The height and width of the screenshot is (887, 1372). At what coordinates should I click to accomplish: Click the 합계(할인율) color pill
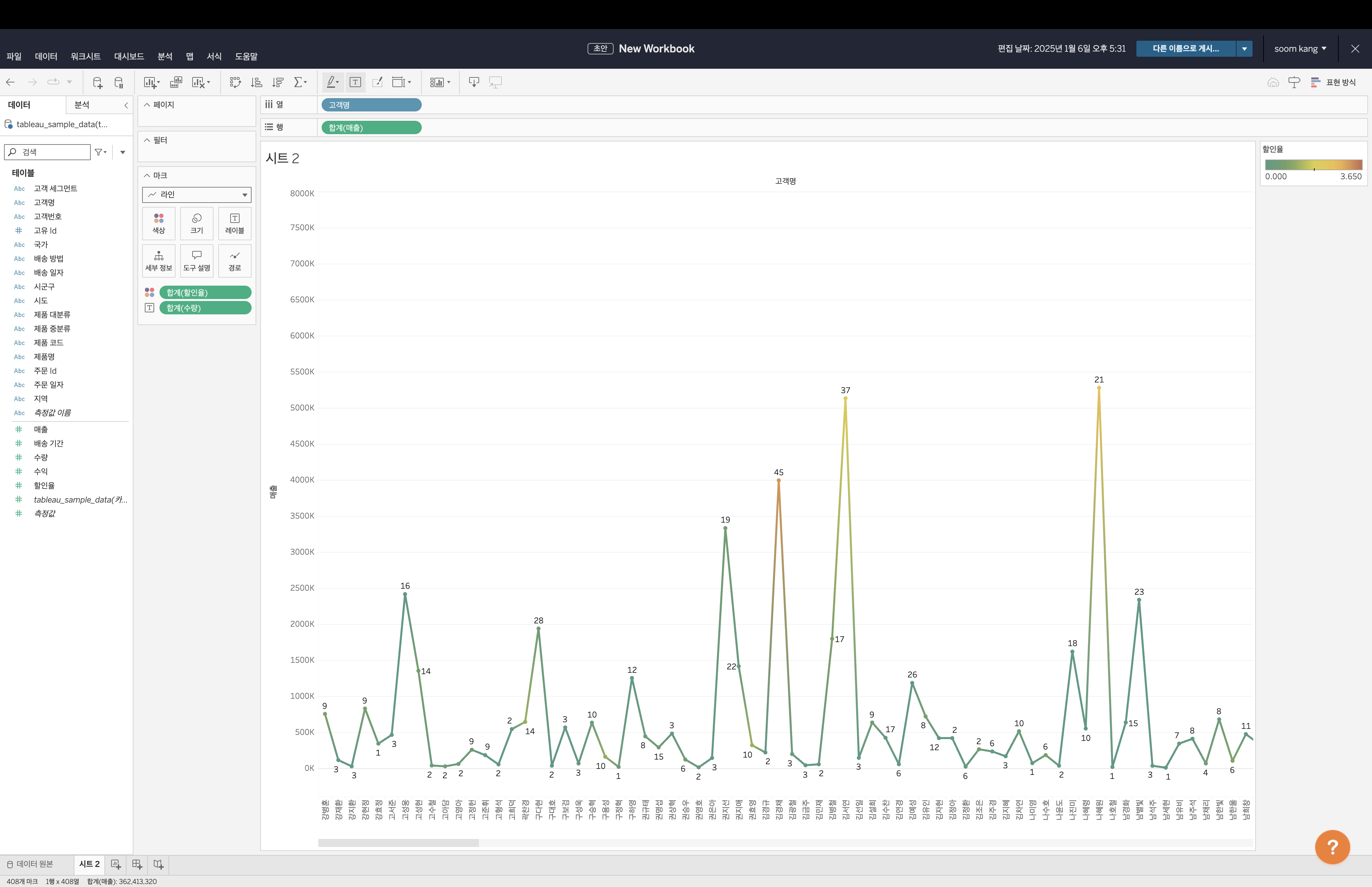click(206, 293)
